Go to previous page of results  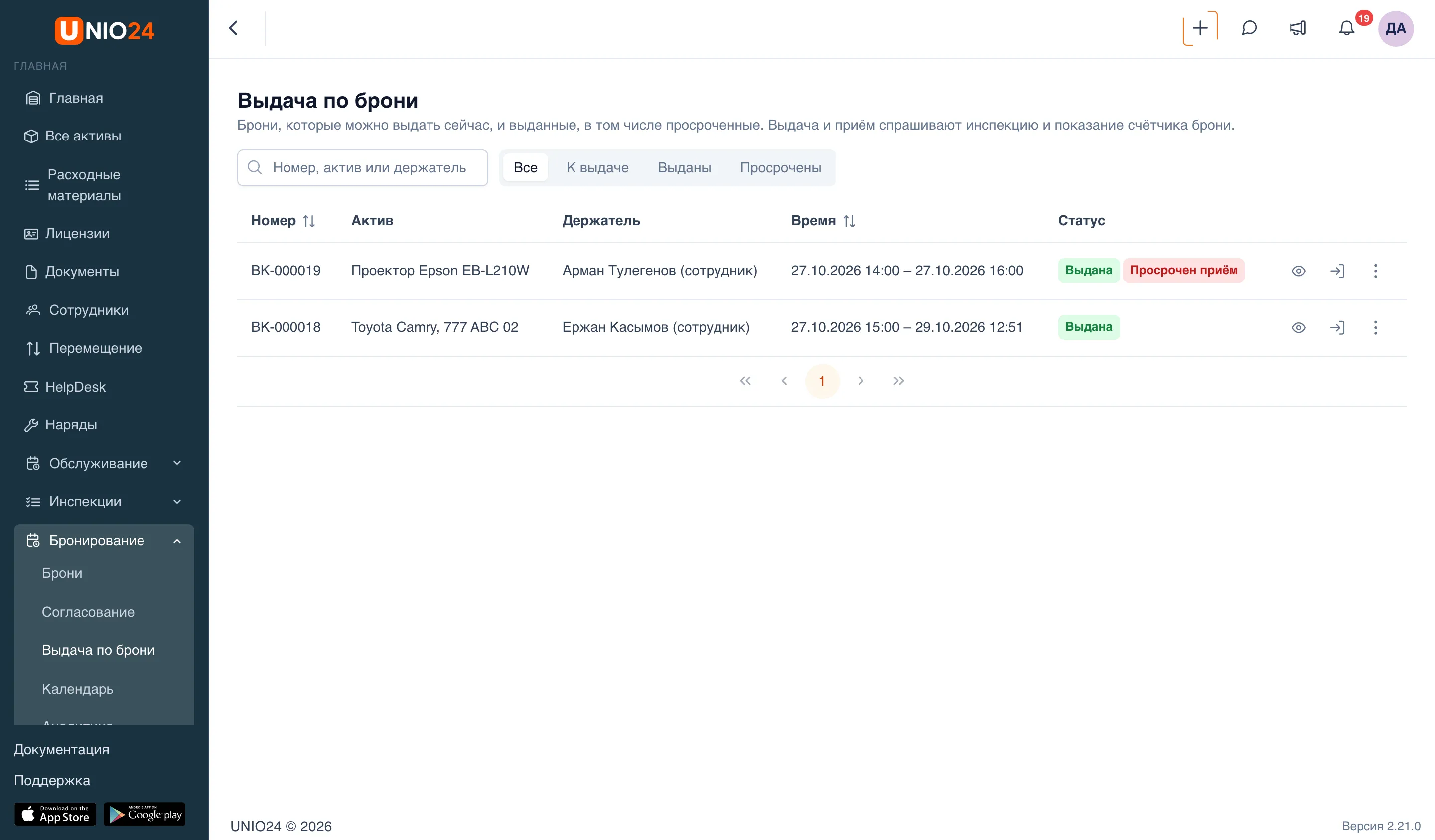pyautogui.click(x=784, y=381)
